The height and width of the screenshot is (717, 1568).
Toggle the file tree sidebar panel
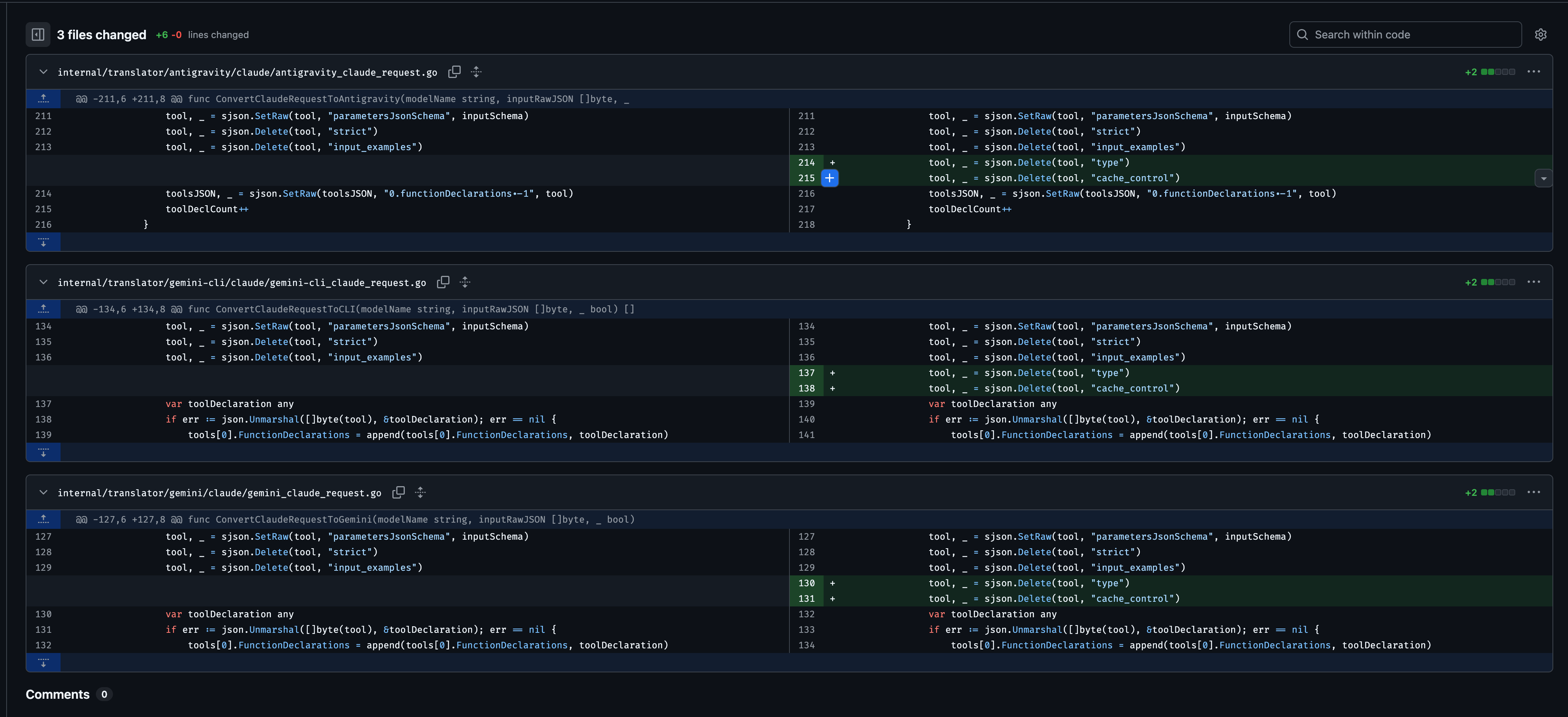pyautogui.click(x=38, y=35)
